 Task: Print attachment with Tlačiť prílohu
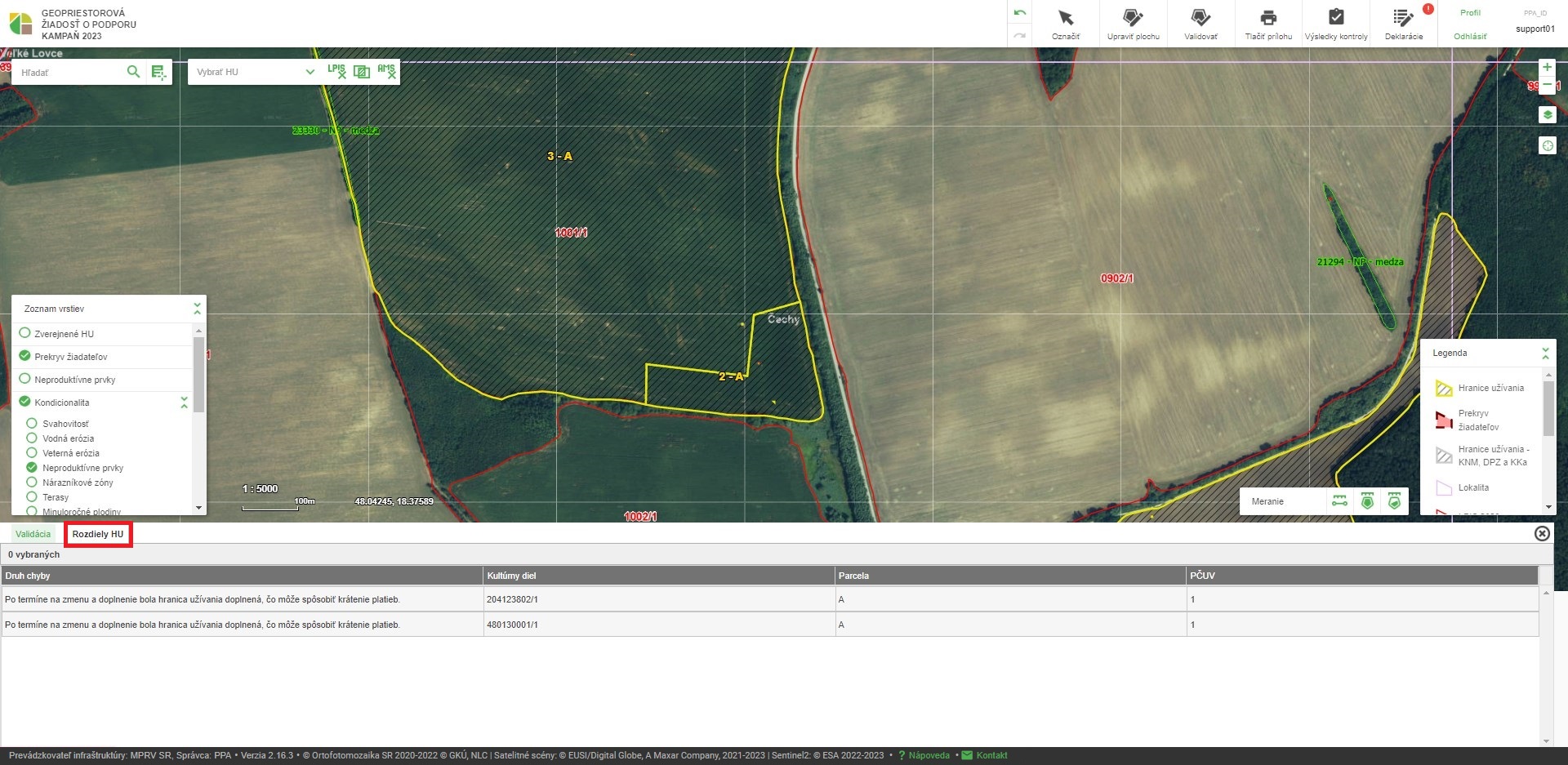coord(1268,24)
